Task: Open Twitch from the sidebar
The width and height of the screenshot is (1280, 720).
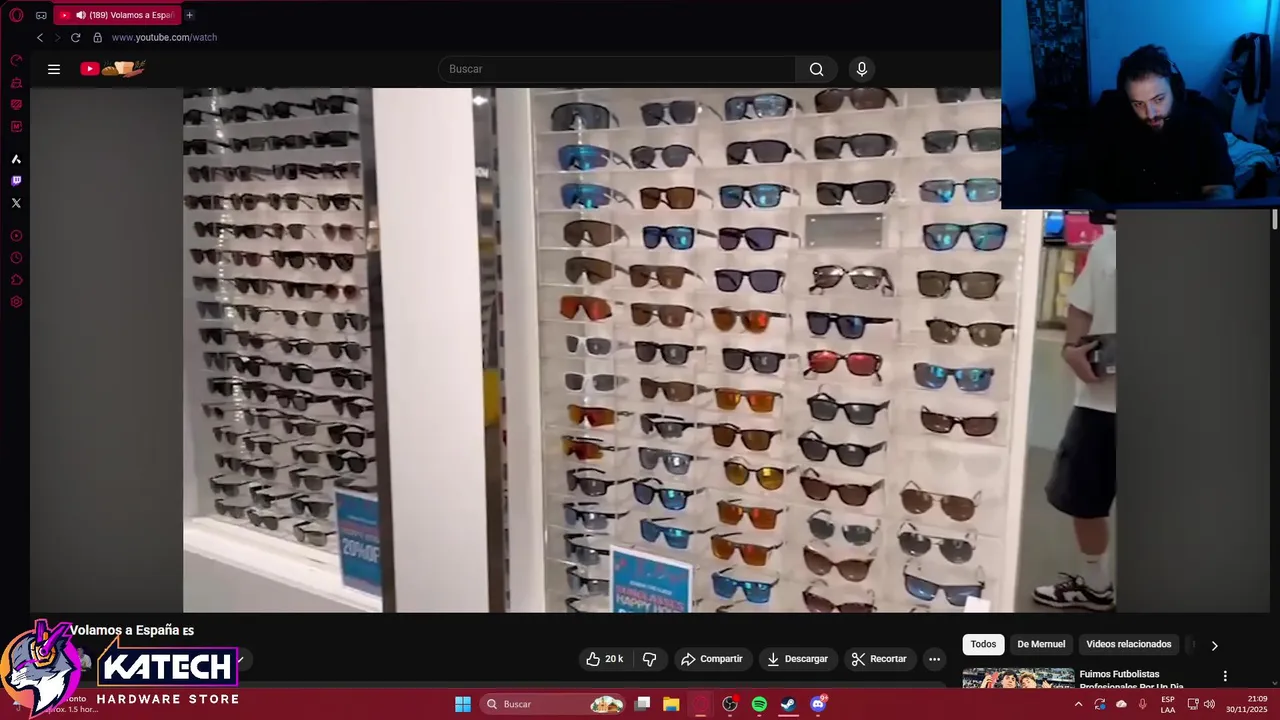Action: (x=16, y=181)
